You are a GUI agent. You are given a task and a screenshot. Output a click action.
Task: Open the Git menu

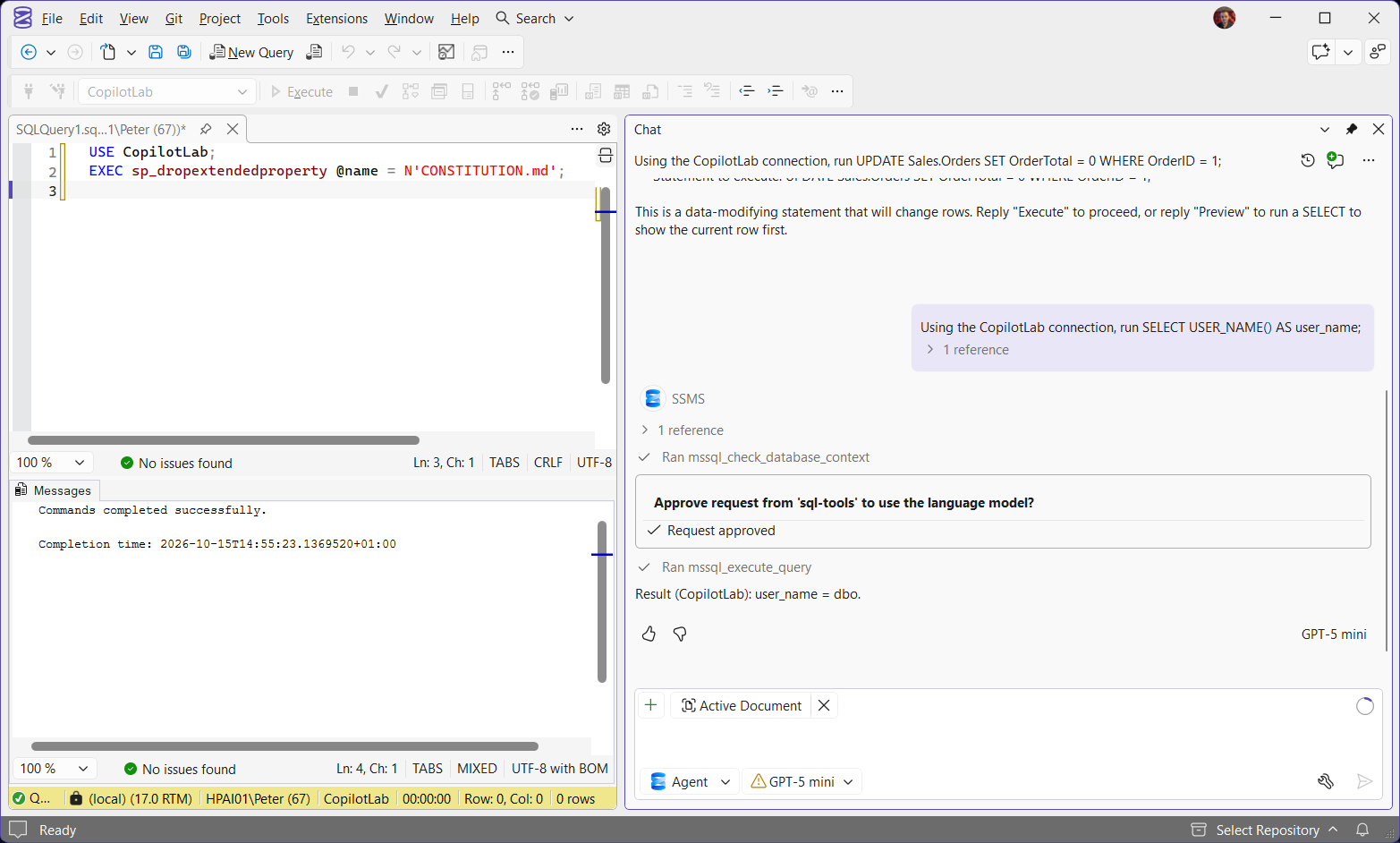[x=174, y=18]
